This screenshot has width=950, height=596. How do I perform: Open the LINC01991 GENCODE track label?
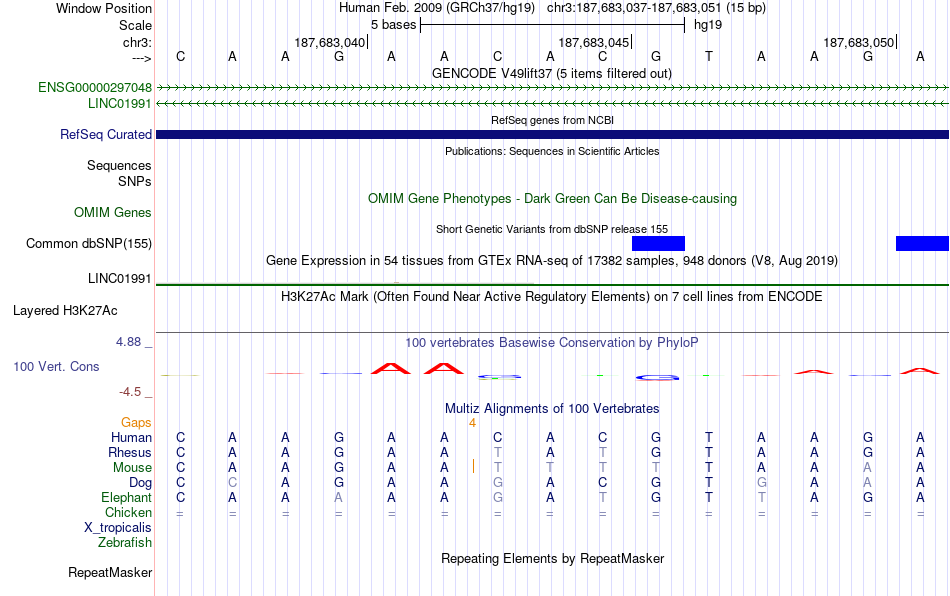point(119,104)
